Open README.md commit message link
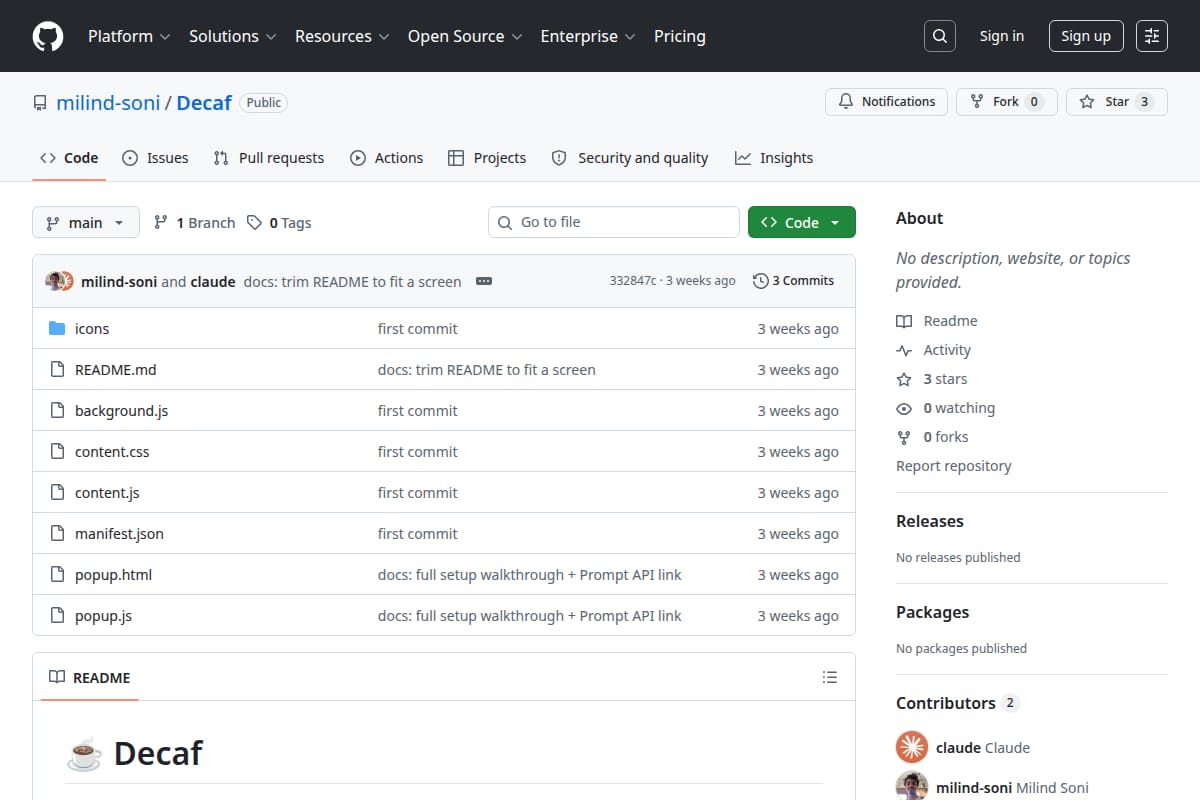The height and width of the screenshot is (800, 1200). coord(486,370)
